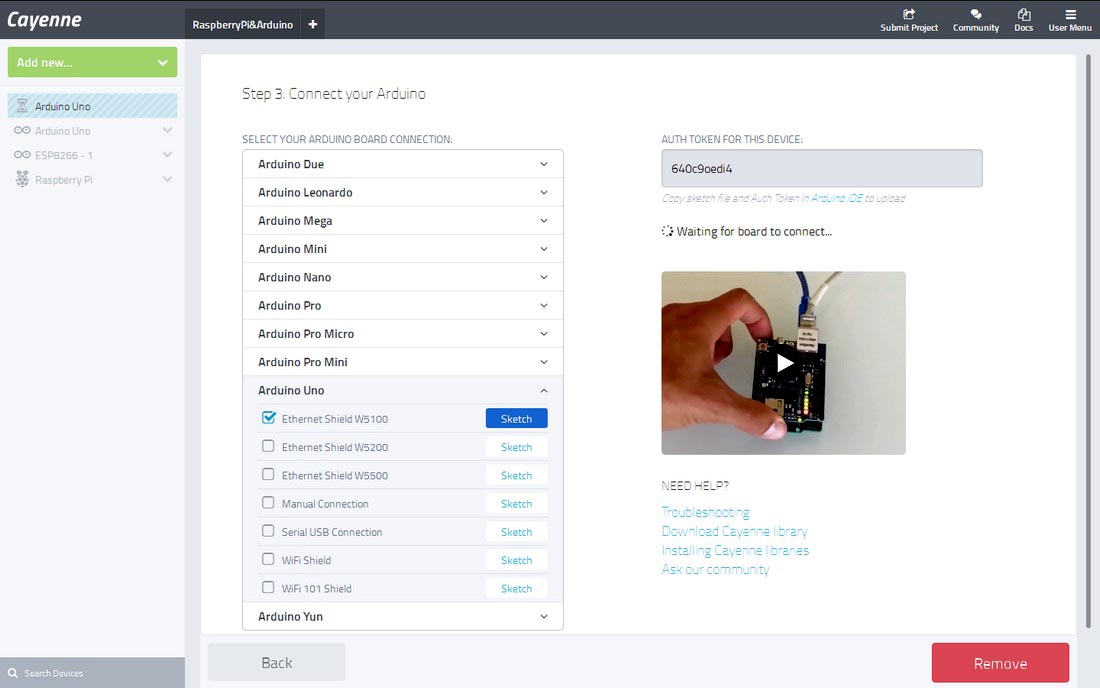
Task: Open the Submit Project icon
Action: 908,14
